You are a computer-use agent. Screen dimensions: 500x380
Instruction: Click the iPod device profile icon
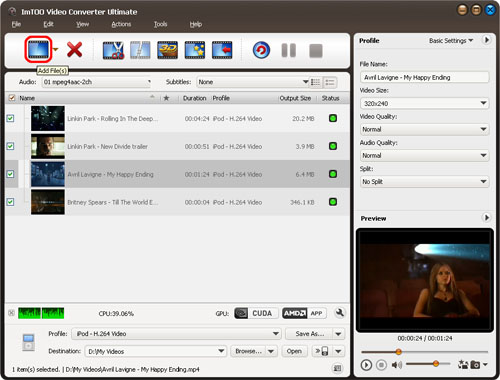tap(28, 342)
